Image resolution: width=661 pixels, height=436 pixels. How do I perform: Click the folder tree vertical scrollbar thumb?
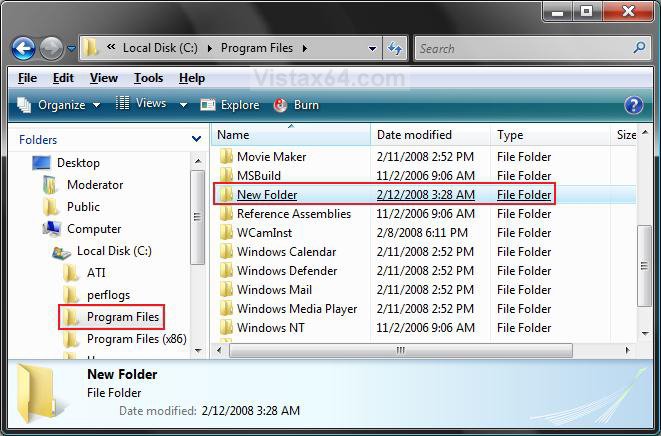point(197,217)
